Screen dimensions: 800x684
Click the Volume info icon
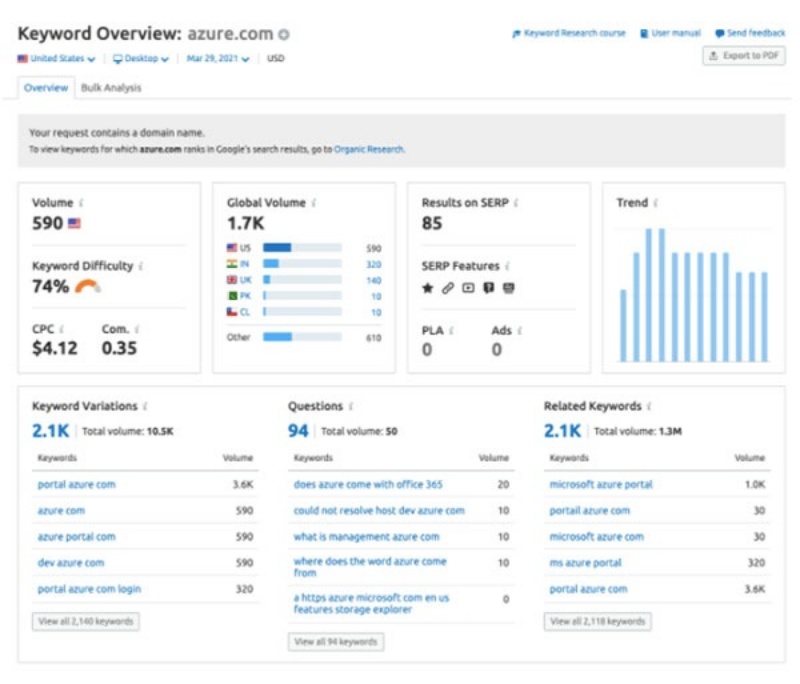tap(81, 203)
